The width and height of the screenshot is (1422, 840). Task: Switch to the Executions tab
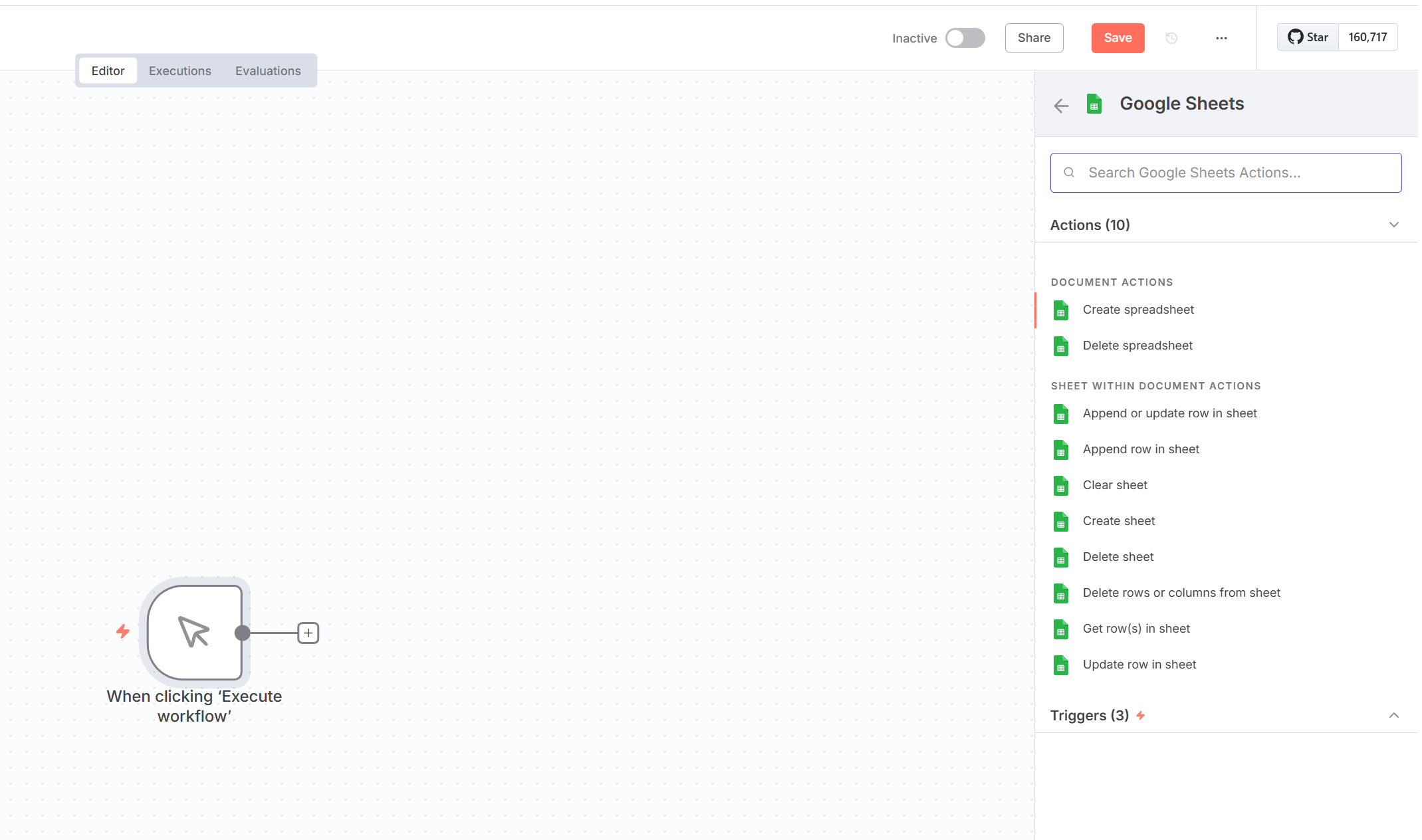tap(179, 70)
